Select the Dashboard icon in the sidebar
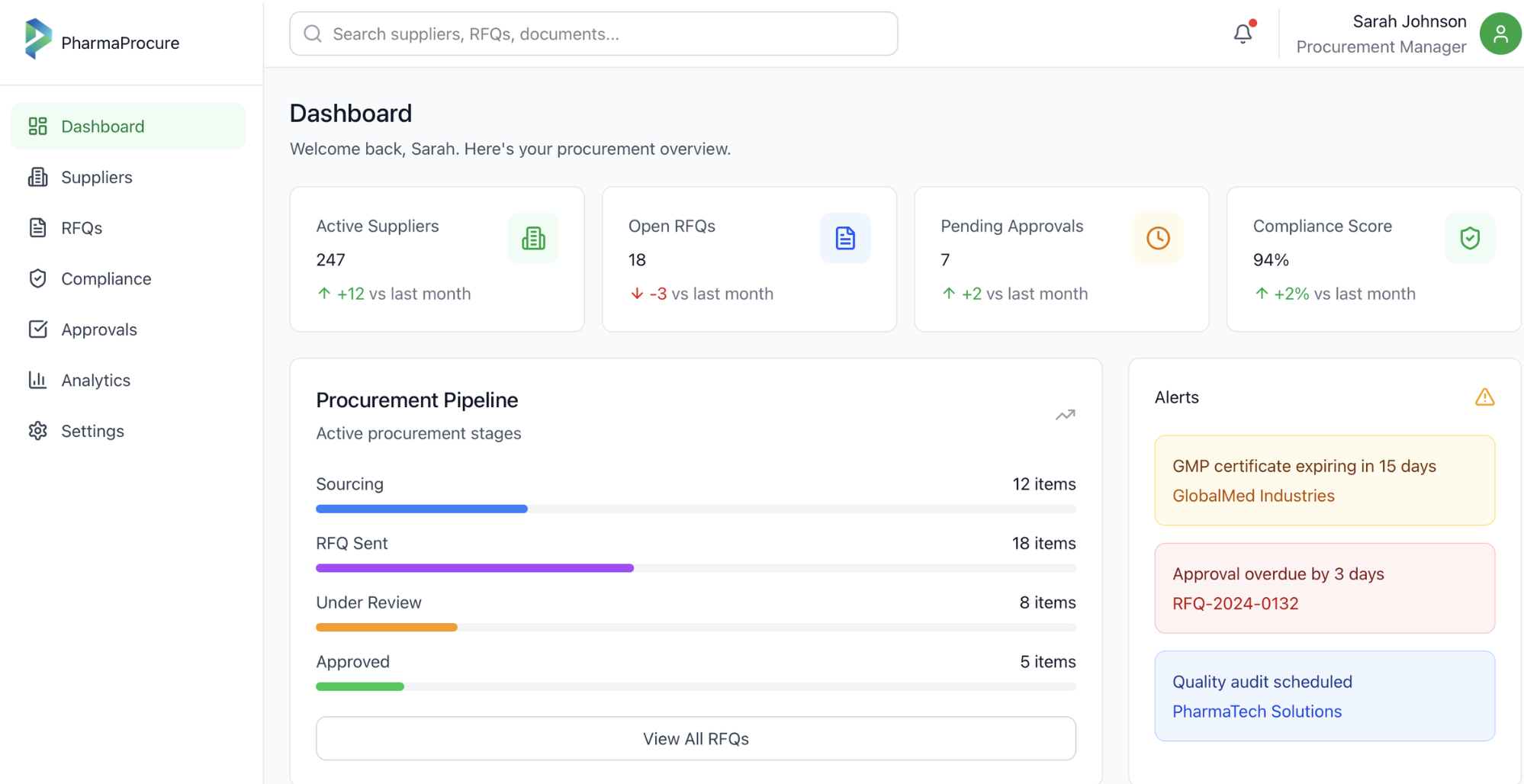This screenshot has height=784, width=1524. pyautogui.click(x=37, y=126)
